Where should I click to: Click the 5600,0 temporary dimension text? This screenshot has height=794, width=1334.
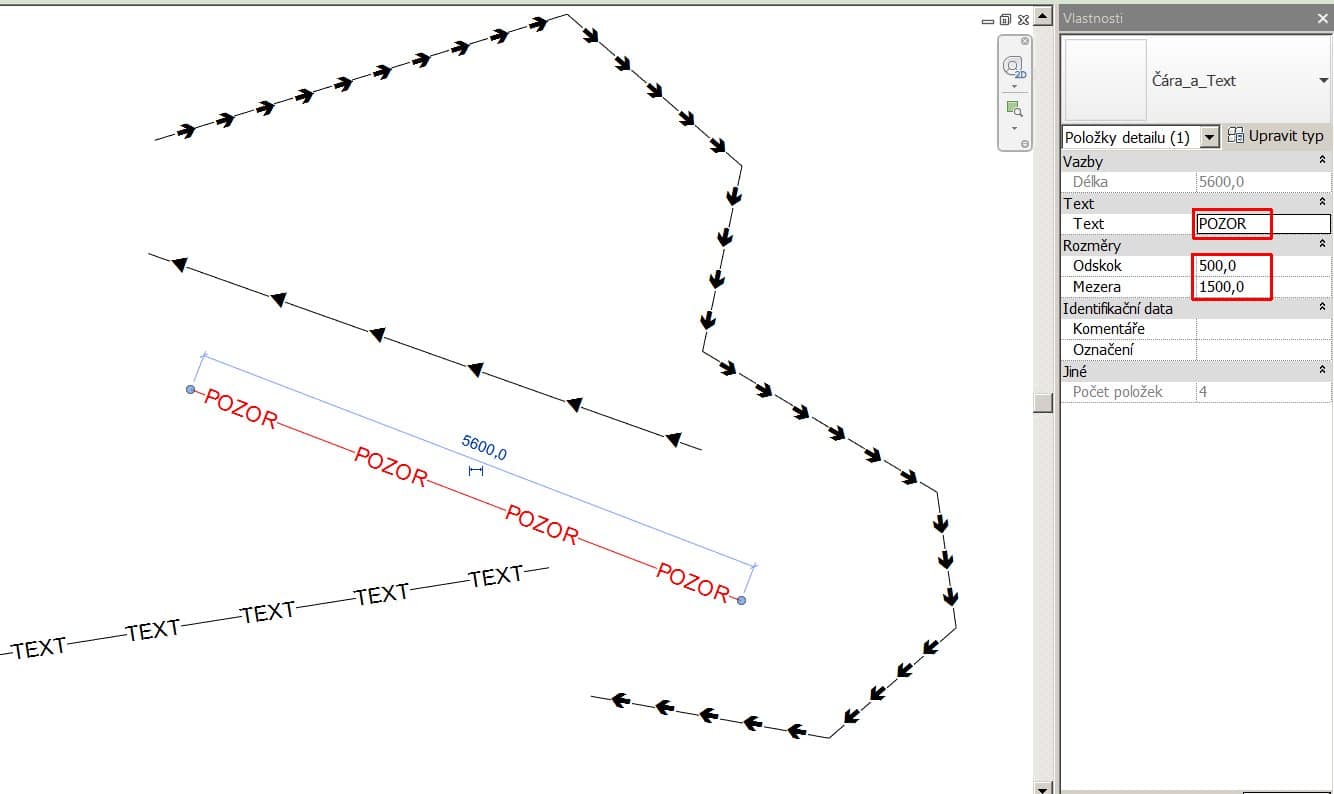(x=484, y=447)
